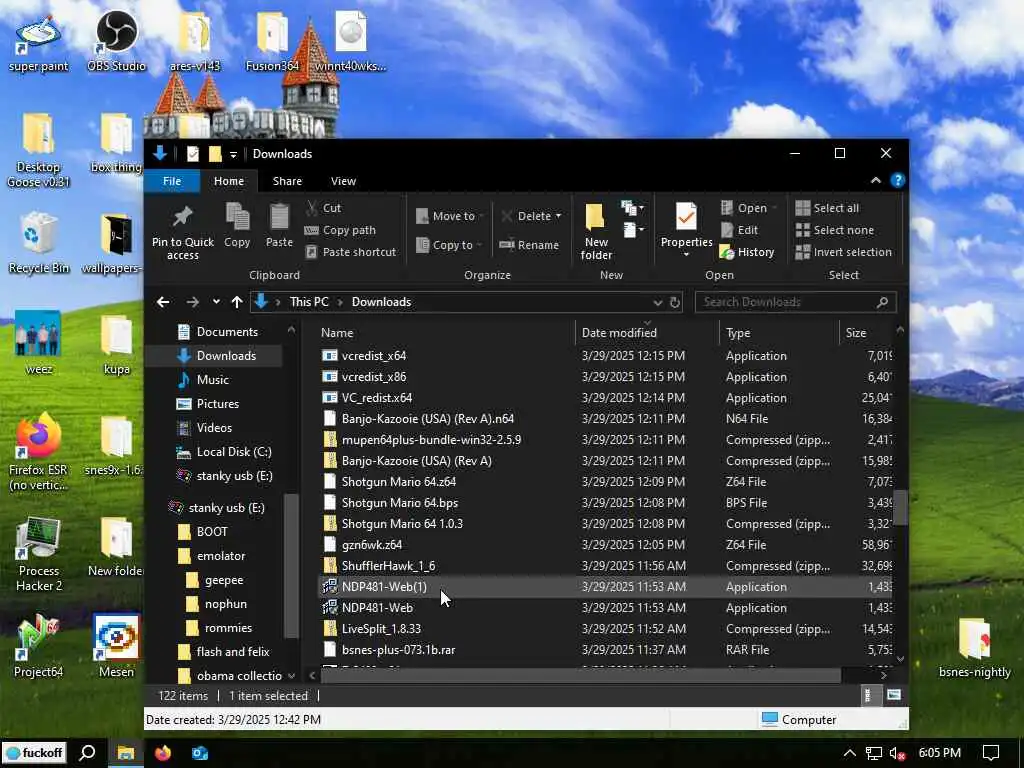The width and height of the screenshot is (1024, 768).
Task: Click Paste shortcut
Action: coord(351,252)
